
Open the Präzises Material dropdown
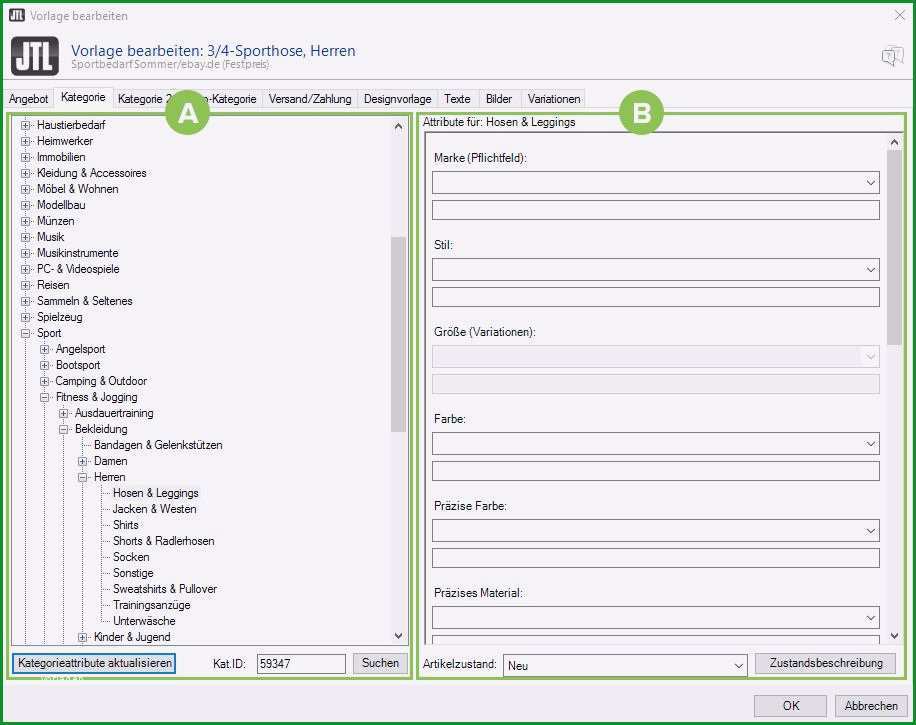tap(655, 618)
